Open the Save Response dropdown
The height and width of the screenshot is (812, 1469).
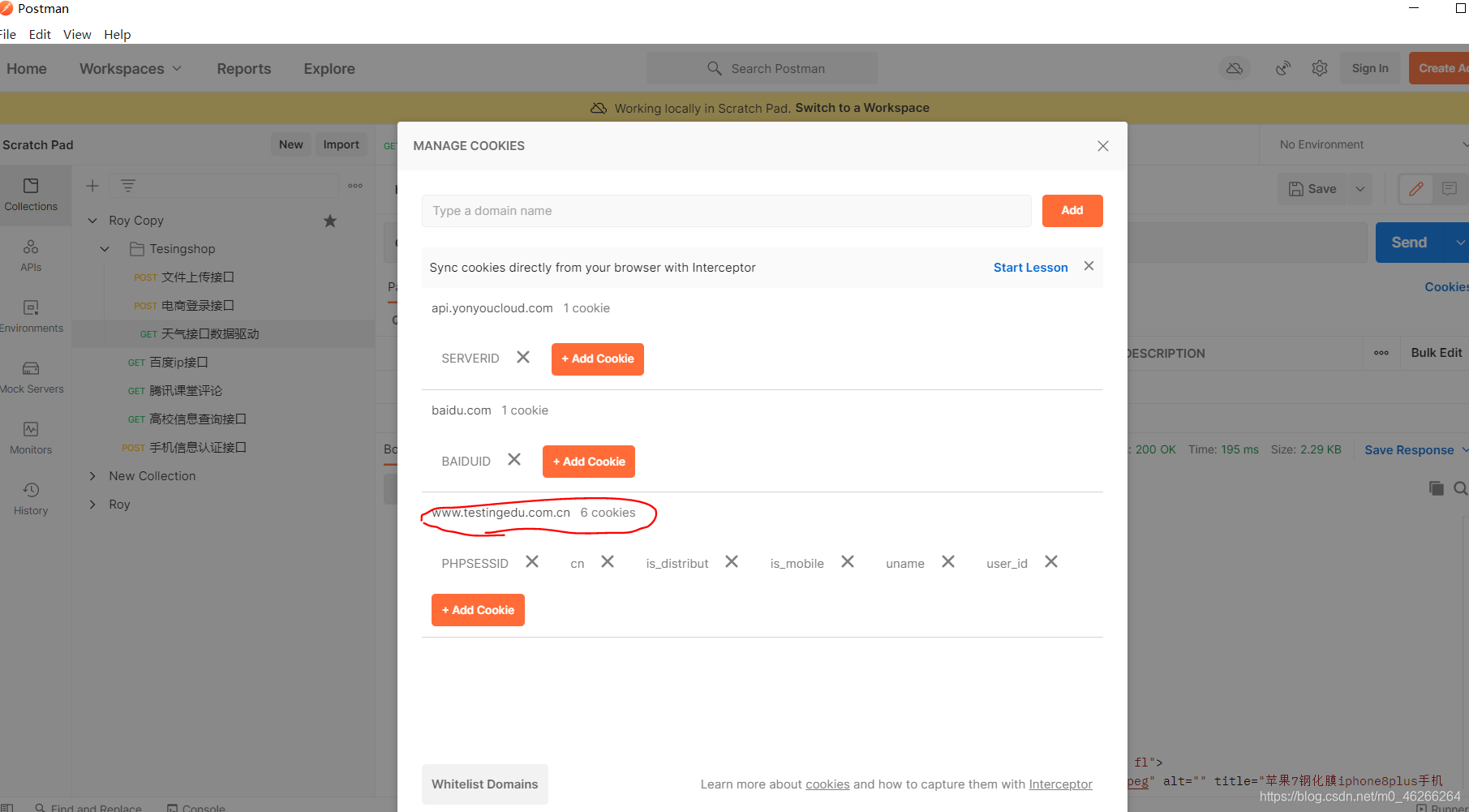tap(1416, 450)
